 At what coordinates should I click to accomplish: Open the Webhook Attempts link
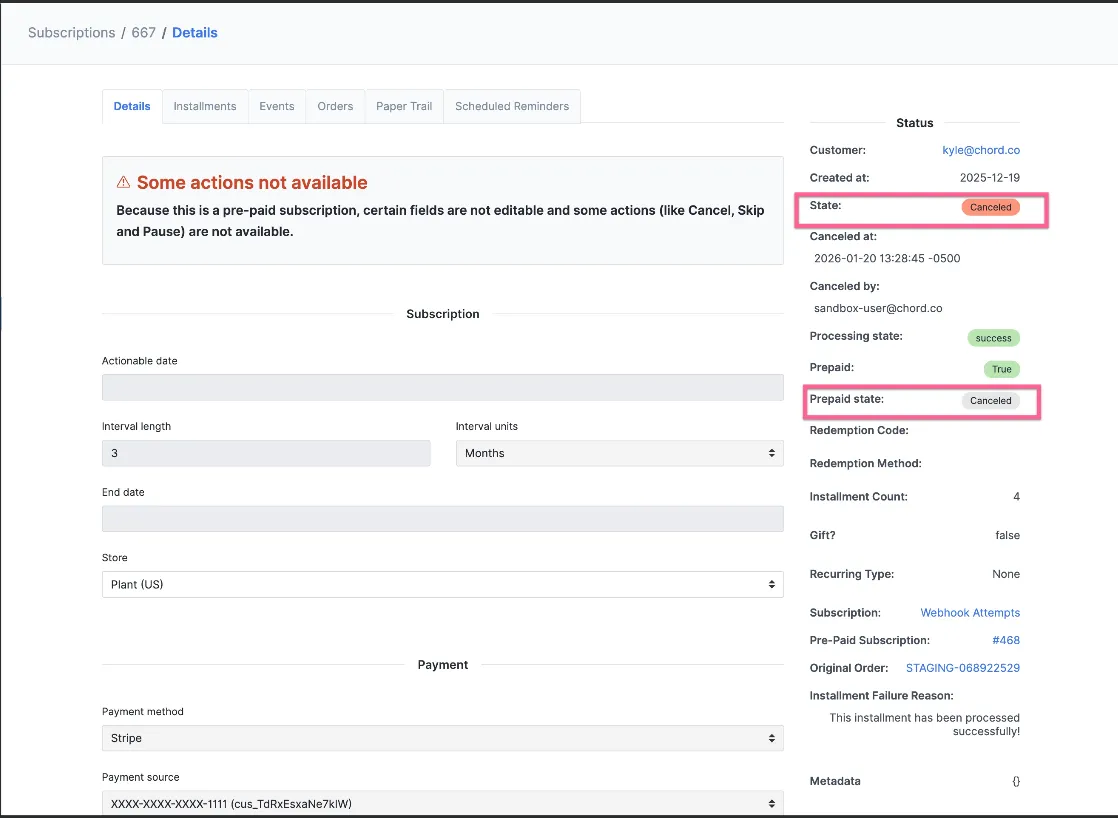tap(970, 613)
